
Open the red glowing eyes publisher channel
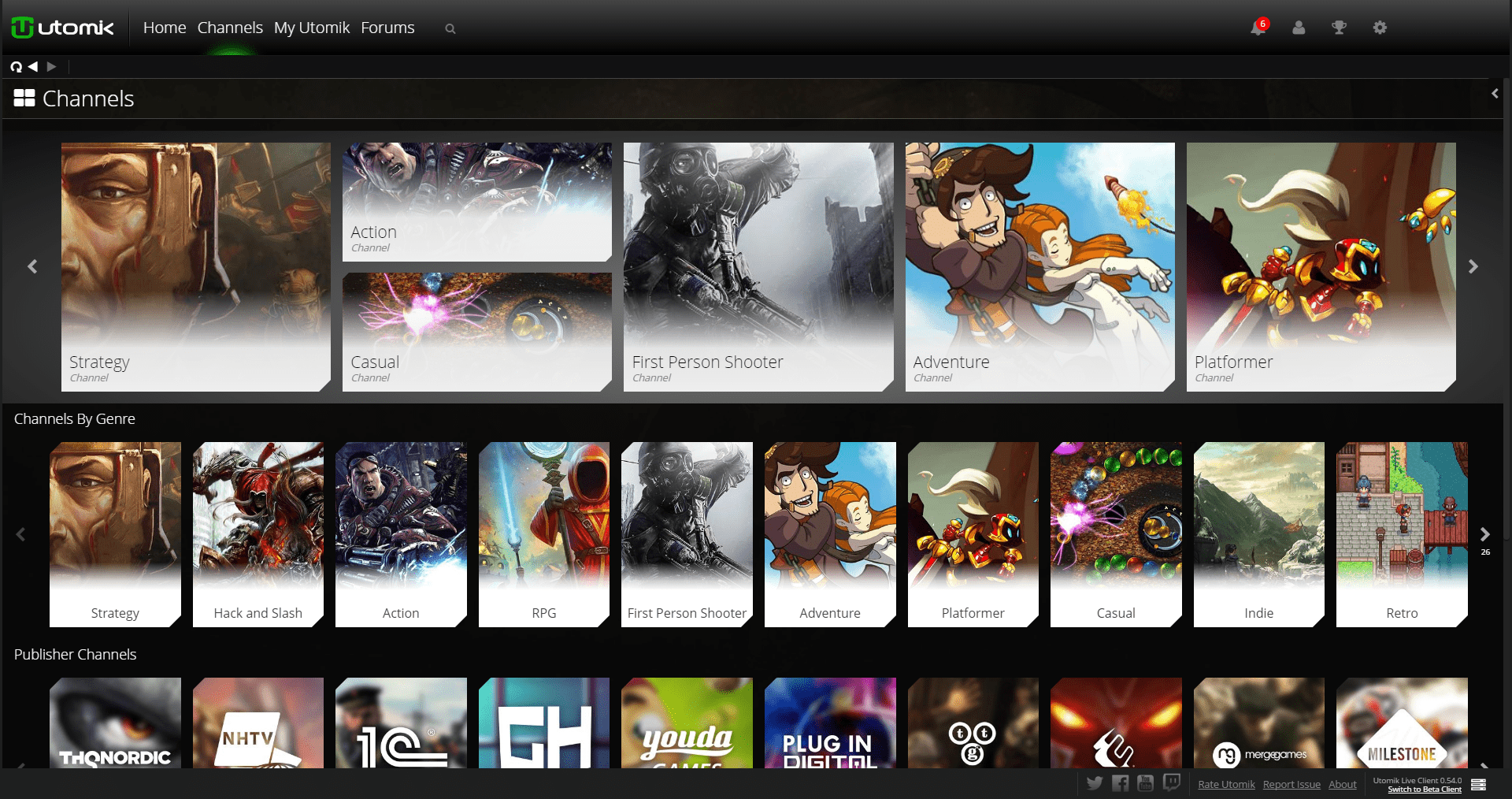point(1116,723)
